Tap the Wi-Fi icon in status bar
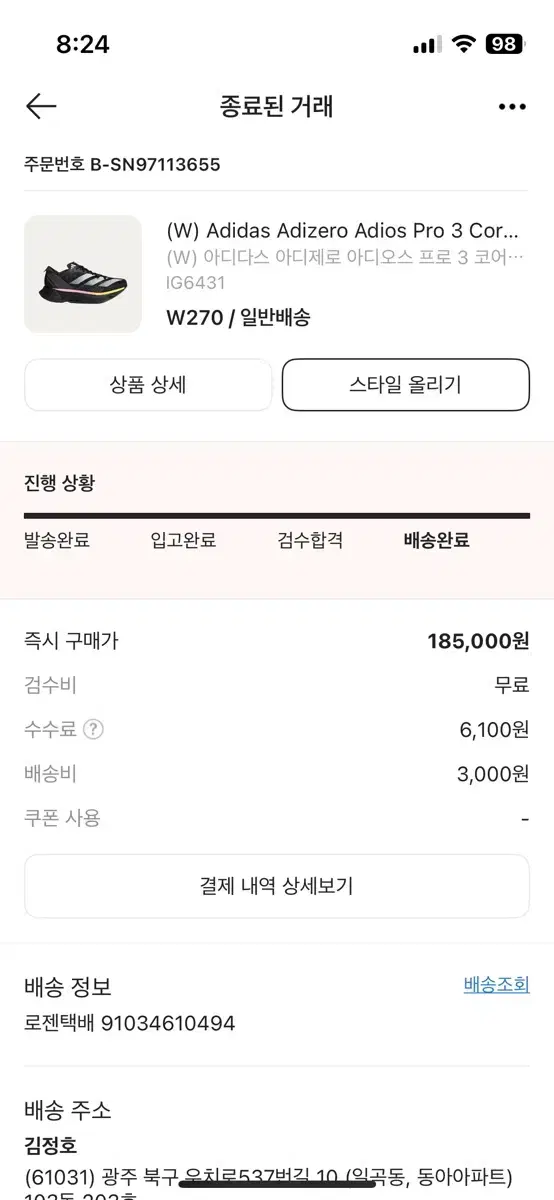The width and height of the screenshot is (554, 1200). [463, 44]
